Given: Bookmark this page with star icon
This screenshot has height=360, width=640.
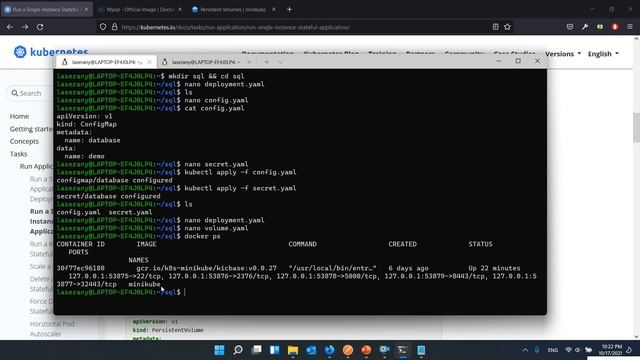Looking at the screenshot, I should [x=507, y=27].
